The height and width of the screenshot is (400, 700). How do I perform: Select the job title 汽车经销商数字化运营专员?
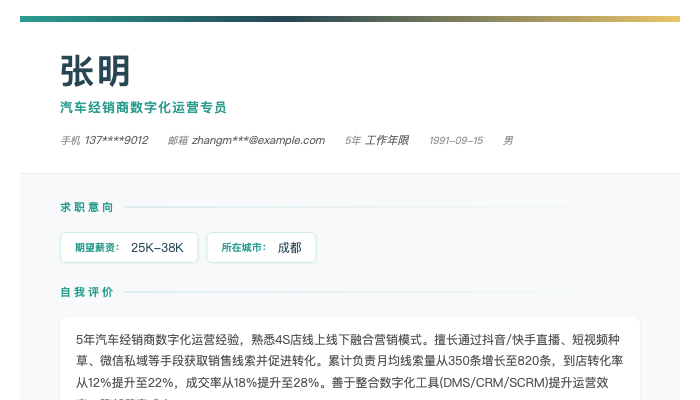143,108
